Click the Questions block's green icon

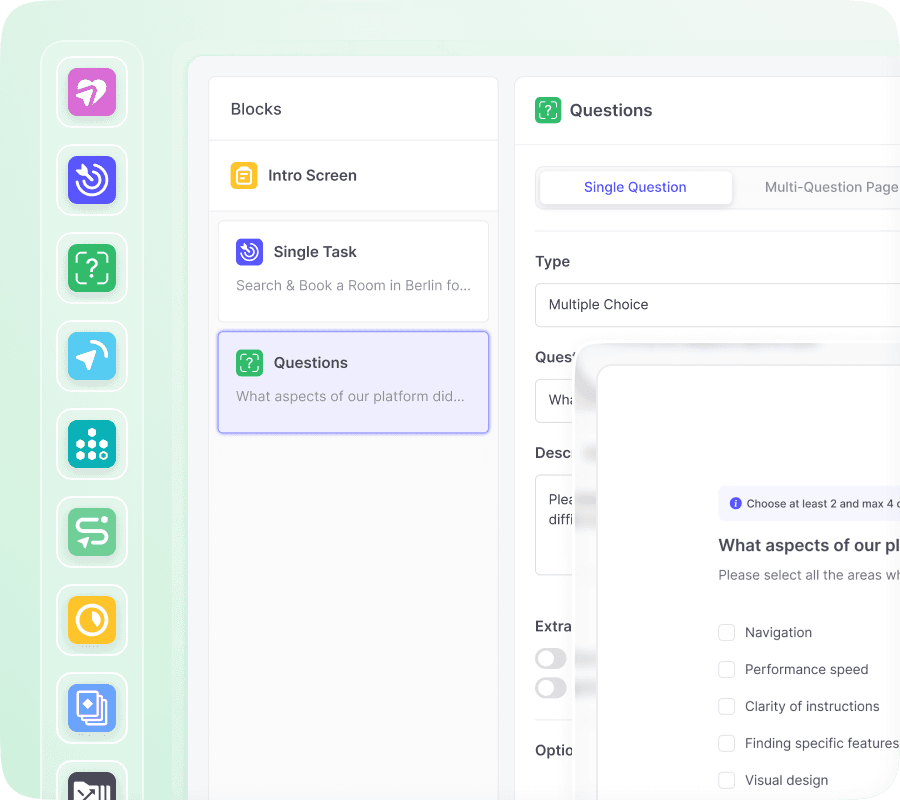click(x=250, y=363)
